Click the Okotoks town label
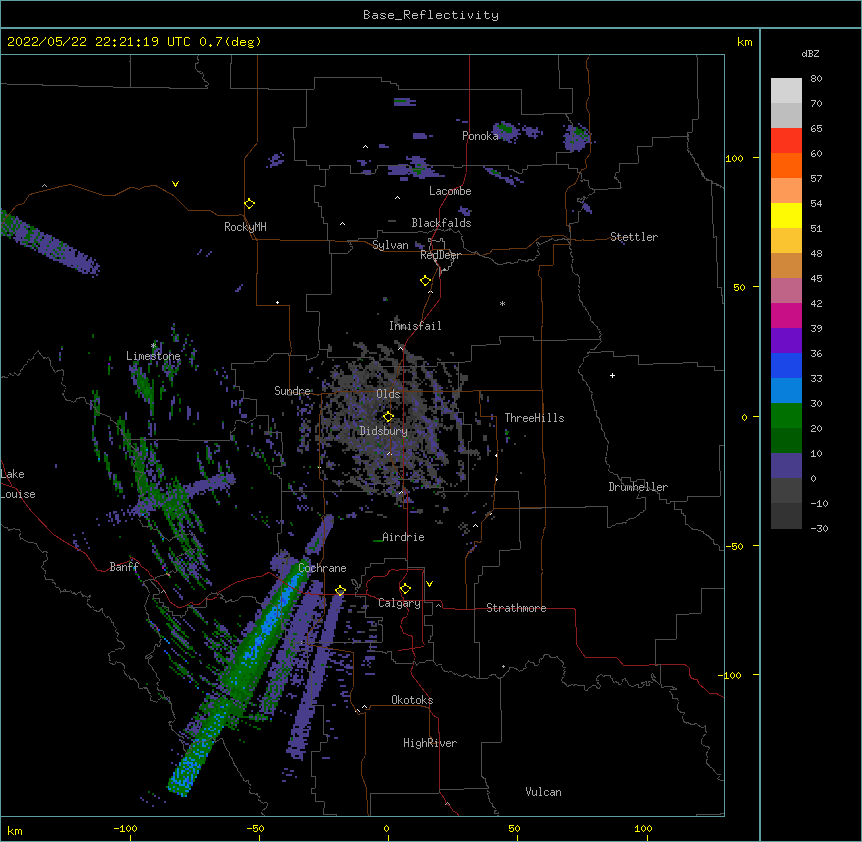 coord(412,700)
